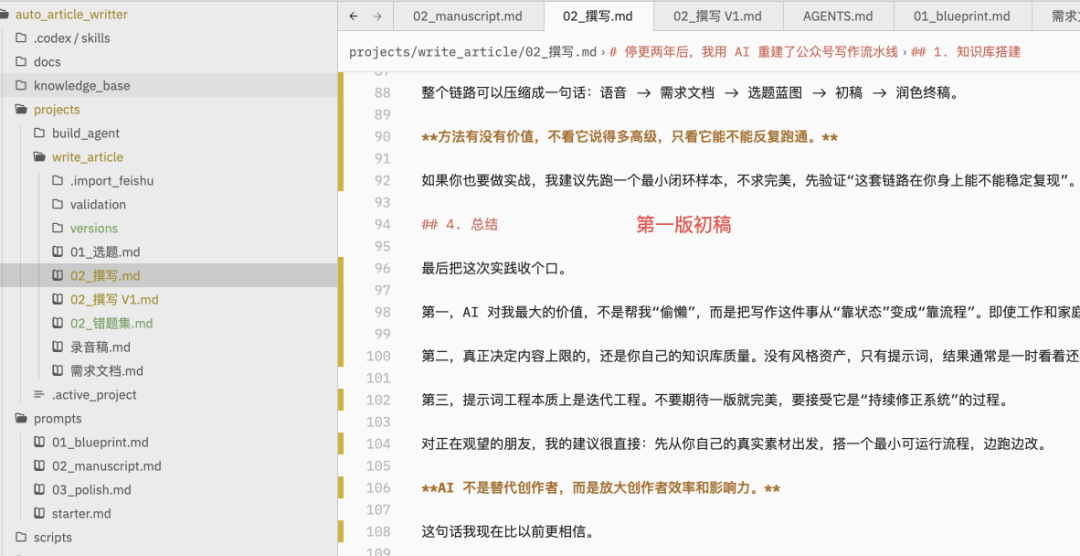1080x556 pixels.
Task: Click the line beginning 第三，提示词工程
Action: click(x=714, y=400)
